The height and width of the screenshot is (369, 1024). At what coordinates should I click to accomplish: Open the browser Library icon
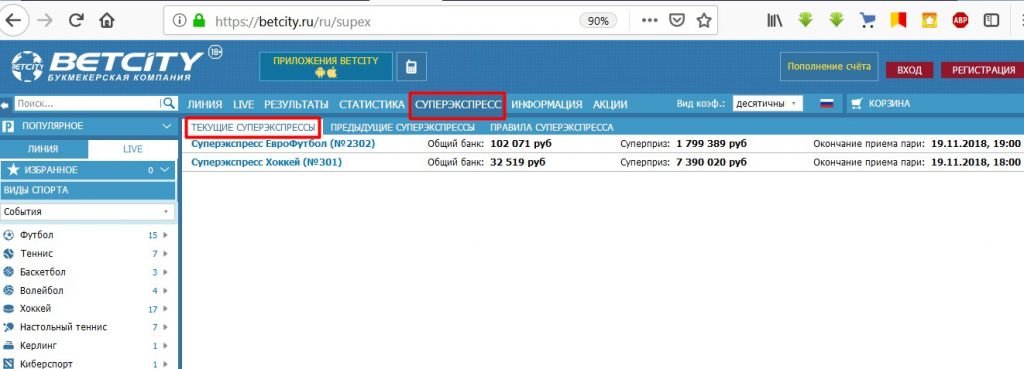pos(775,21)
